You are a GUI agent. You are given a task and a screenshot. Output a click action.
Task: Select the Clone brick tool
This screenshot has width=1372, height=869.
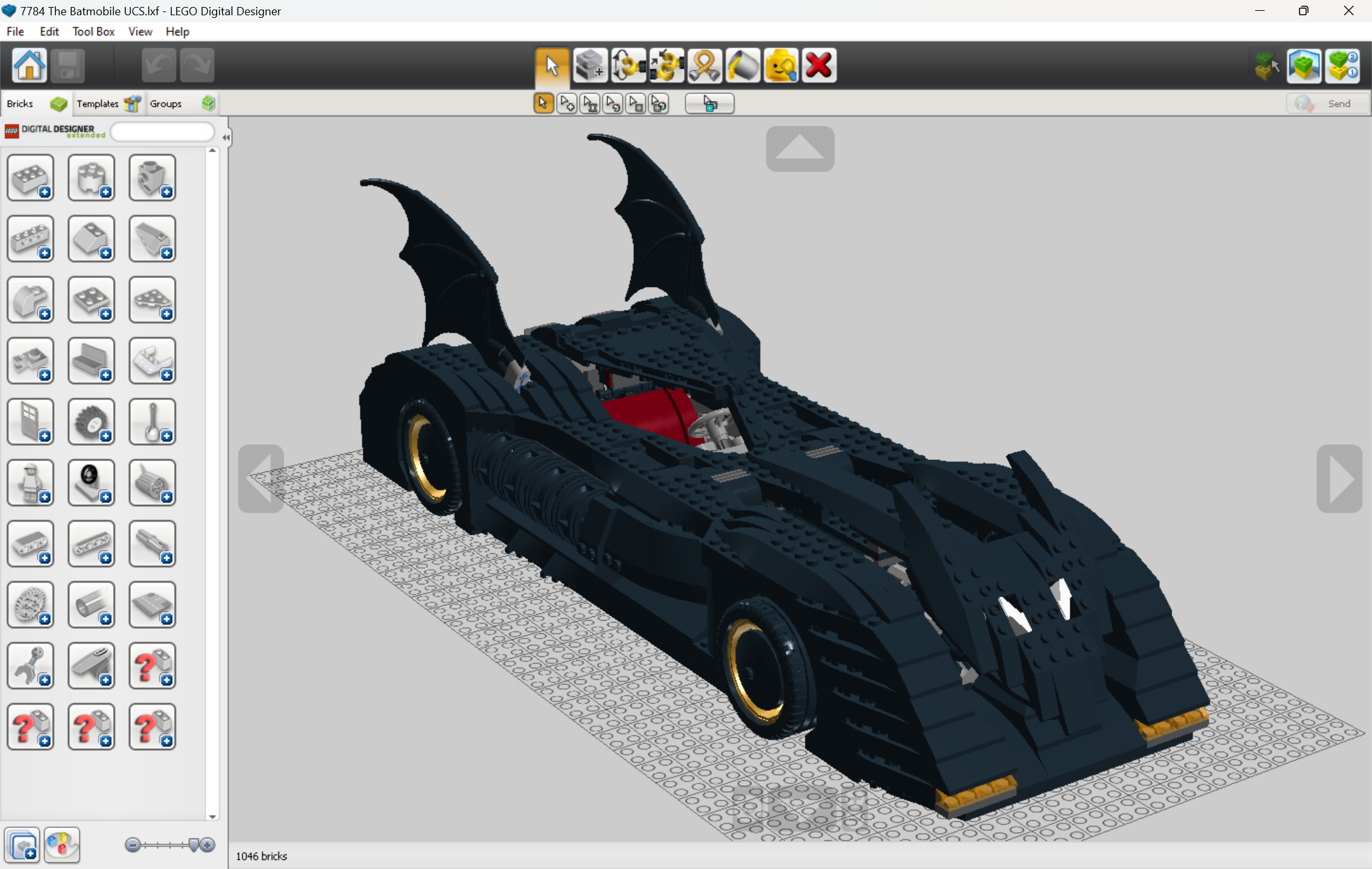point(590,65)
